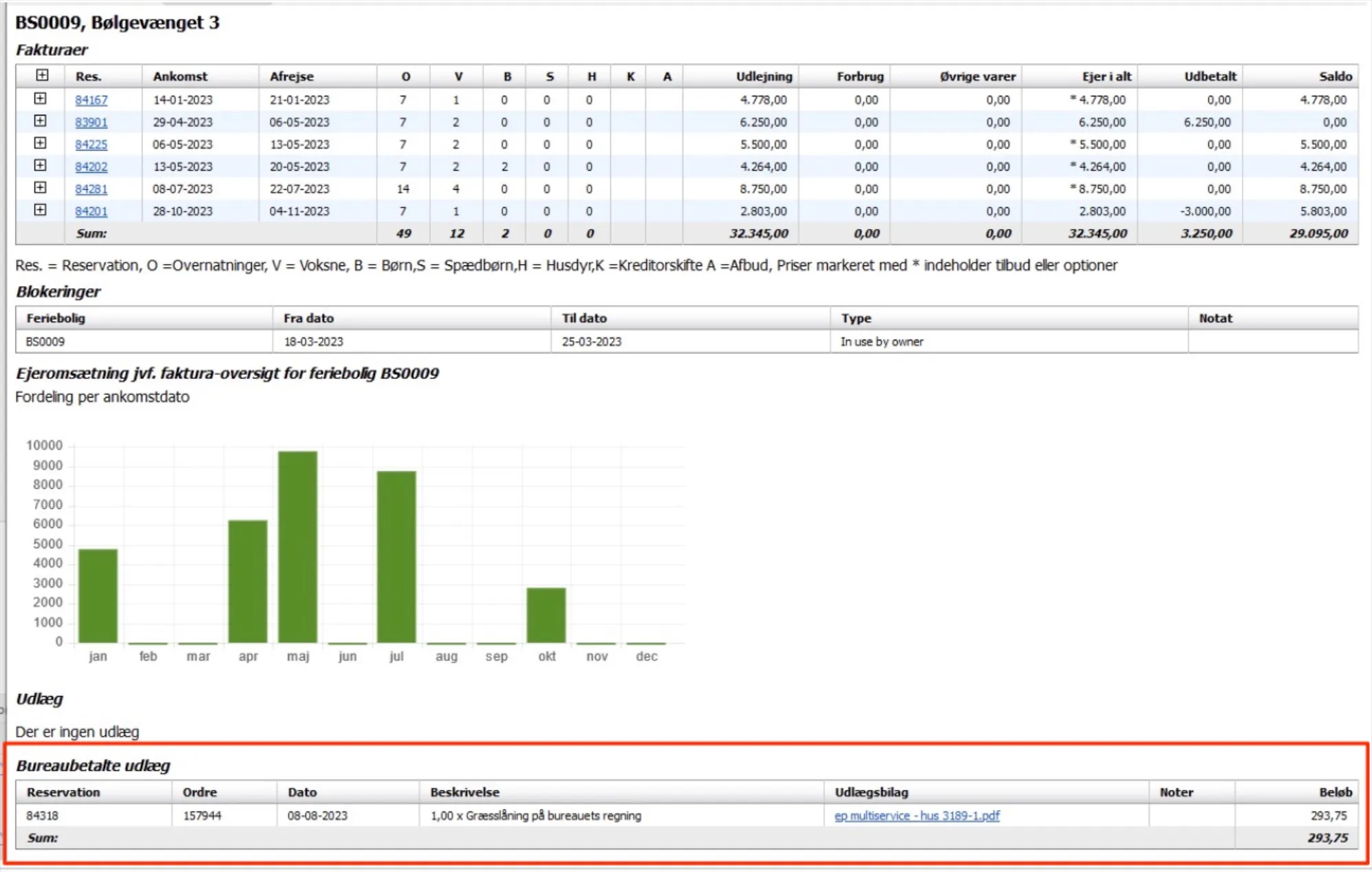
Task: Click the Forbrug value link for reservation 84281
Action: pyautogui.click(x=868, y=188)
